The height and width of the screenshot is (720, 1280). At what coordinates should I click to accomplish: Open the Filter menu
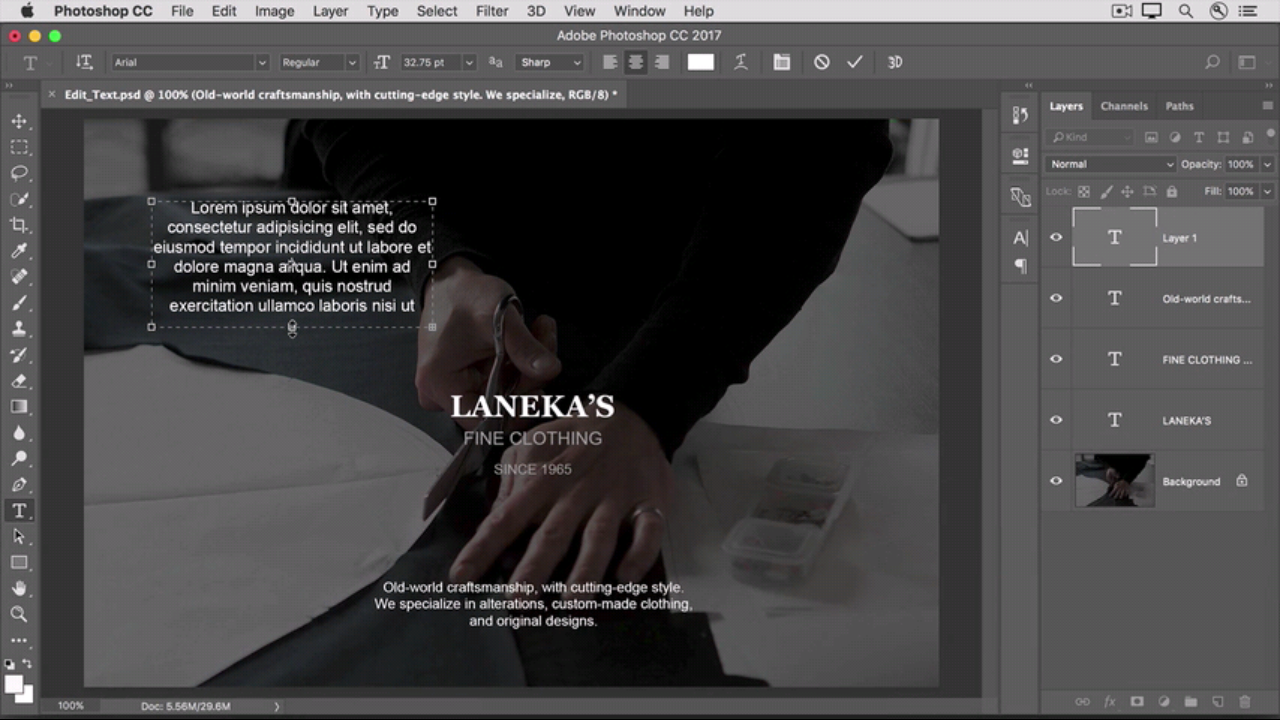point(491,11)
